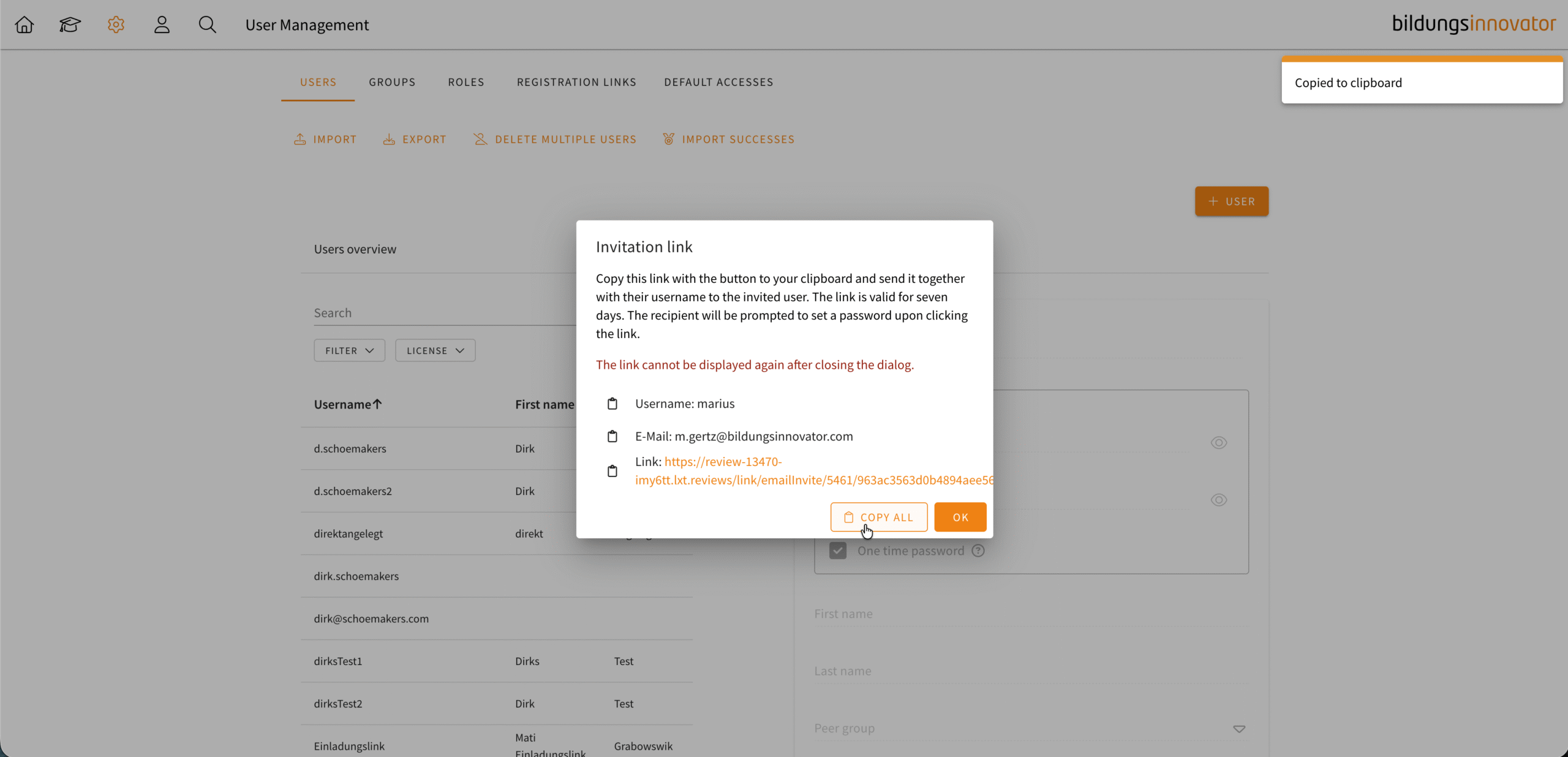Click the orange settings gear icon
This screenshot has height=757, width=1568.
(x=116, y=24)
